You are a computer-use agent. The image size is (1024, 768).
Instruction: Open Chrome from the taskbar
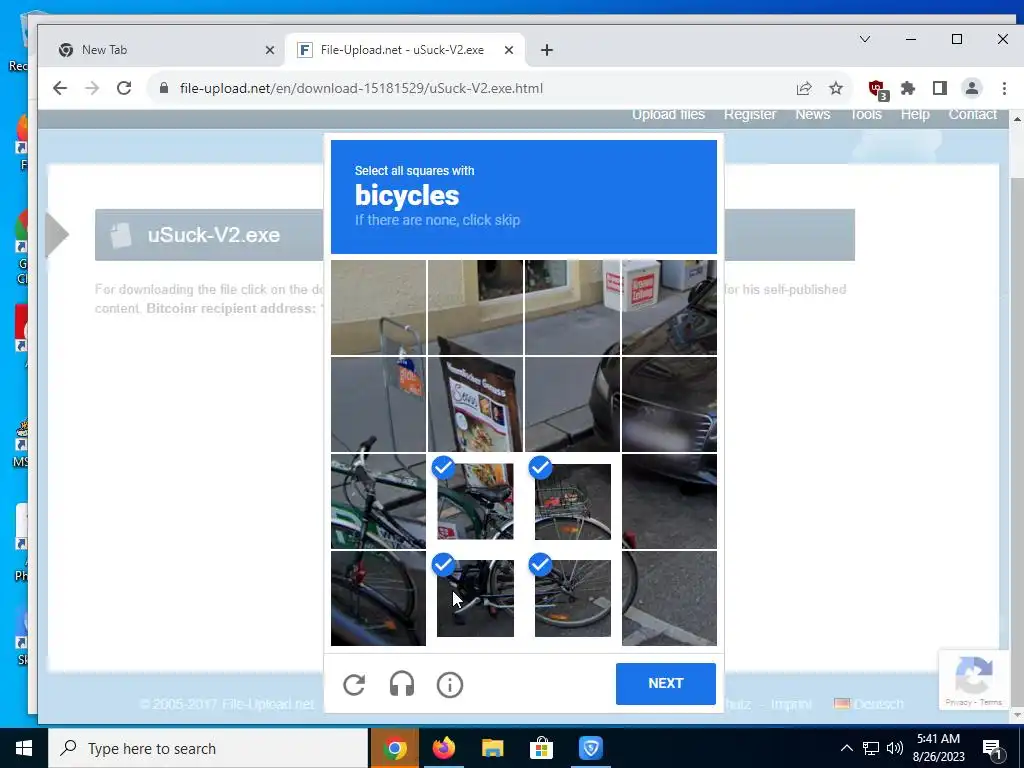(394, 748)
